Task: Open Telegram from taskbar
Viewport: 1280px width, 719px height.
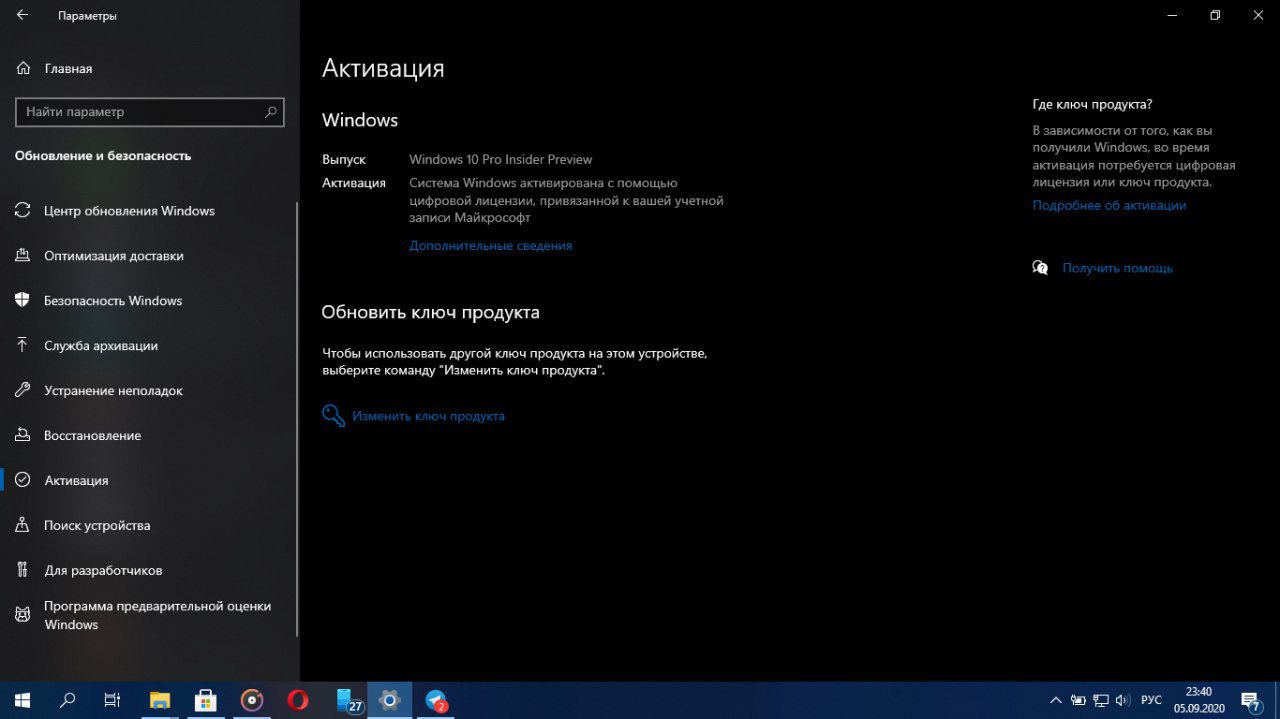Action: (x=436, y=700)
